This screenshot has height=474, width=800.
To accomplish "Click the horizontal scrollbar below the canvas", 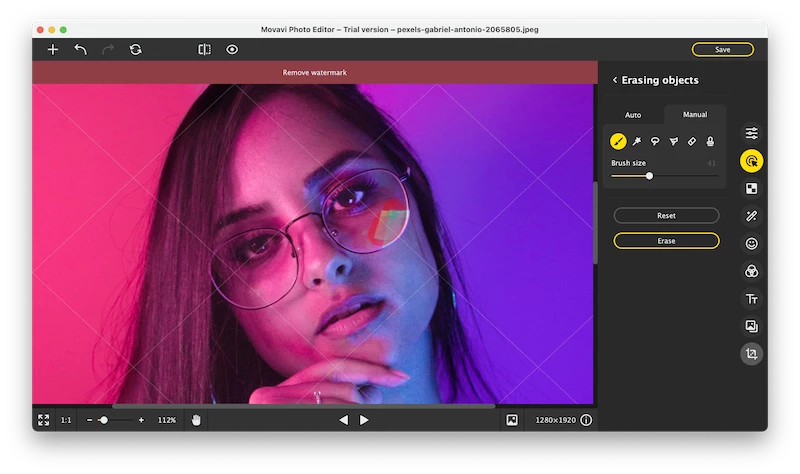I will (x=303, y=406).
